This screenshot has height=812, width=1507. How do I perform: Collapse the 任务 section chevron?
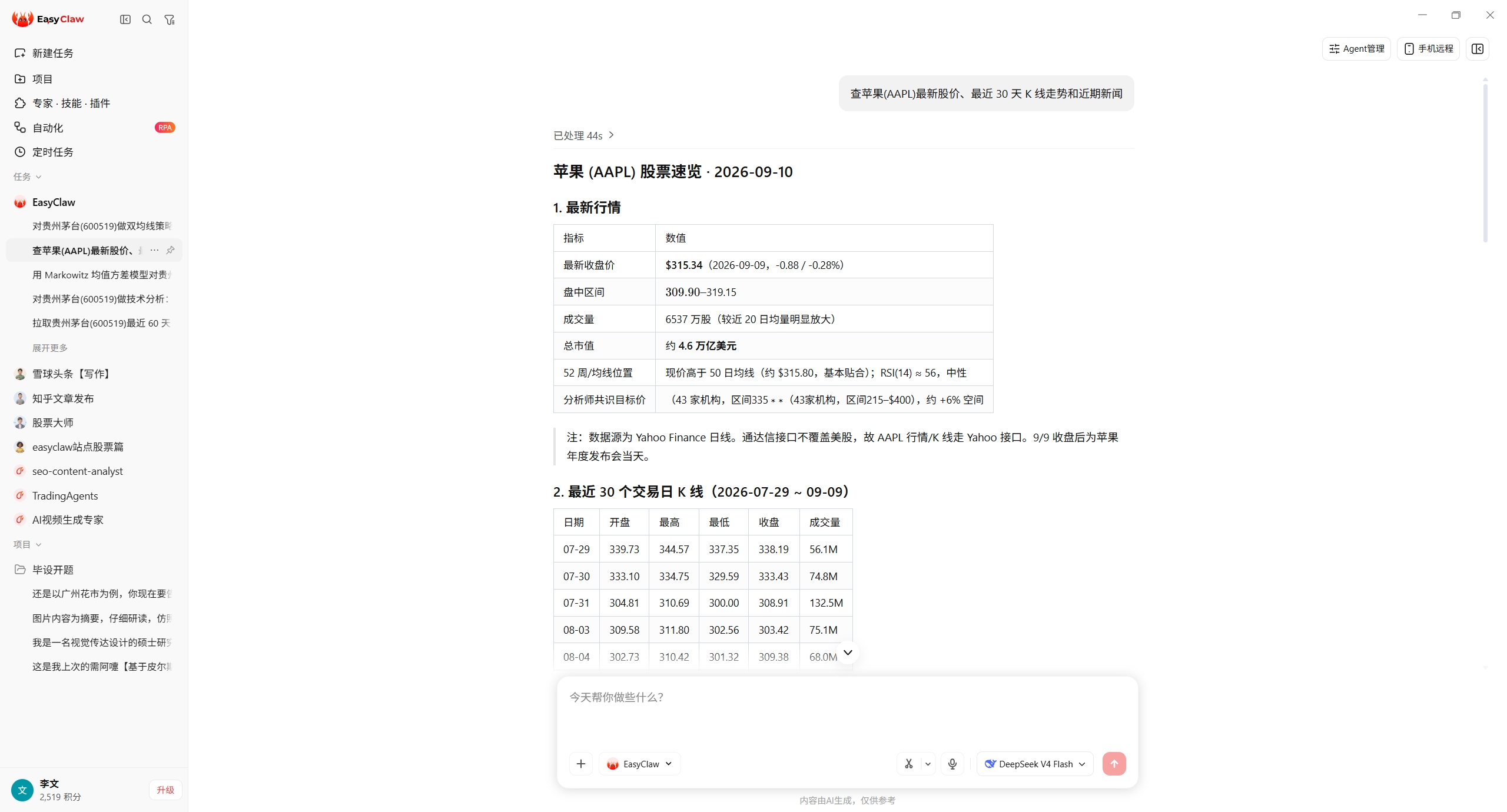click(x=39, y=177)
